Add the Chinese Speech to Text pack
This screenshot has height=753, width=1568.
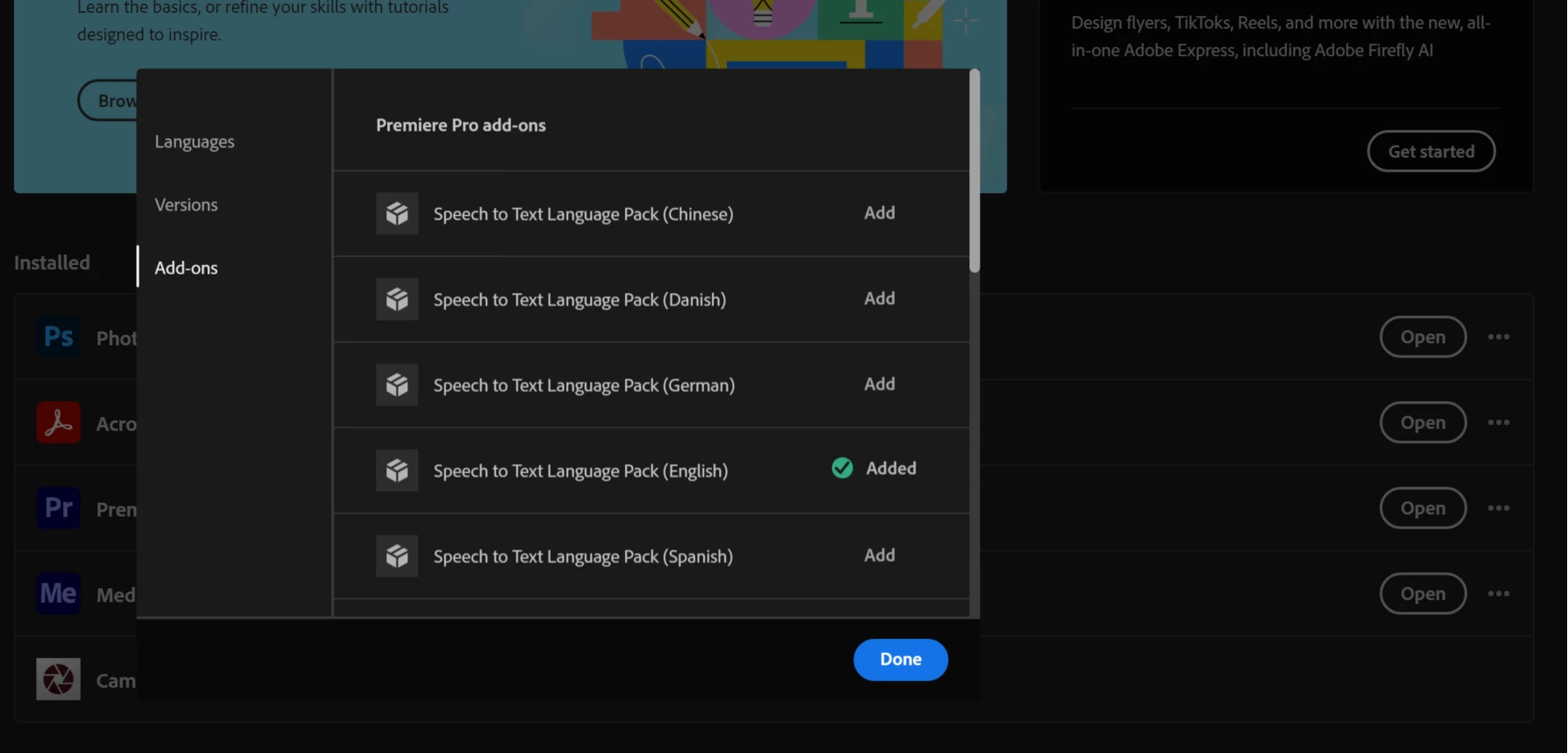click(880, 212)
